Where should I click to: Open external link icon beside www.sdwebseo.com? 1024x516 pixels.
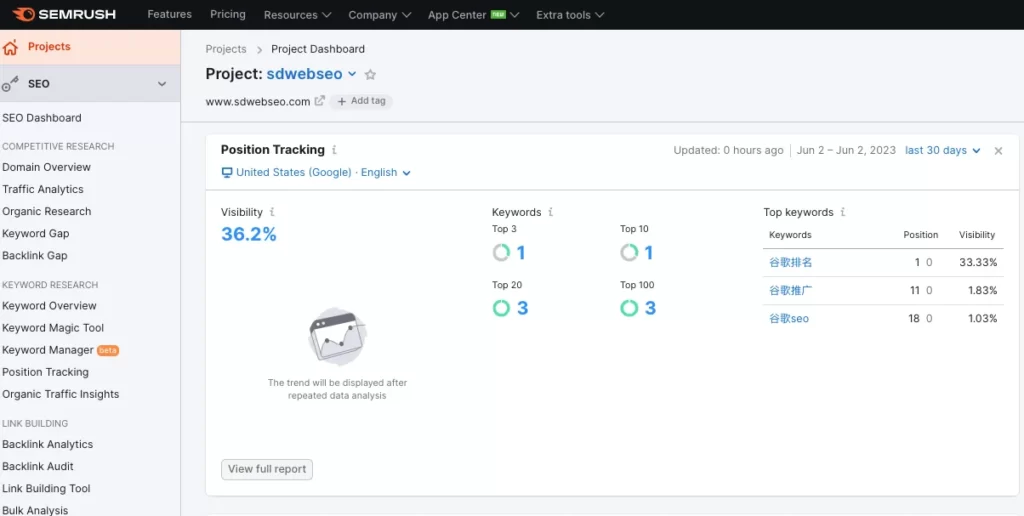coord(319,101)
